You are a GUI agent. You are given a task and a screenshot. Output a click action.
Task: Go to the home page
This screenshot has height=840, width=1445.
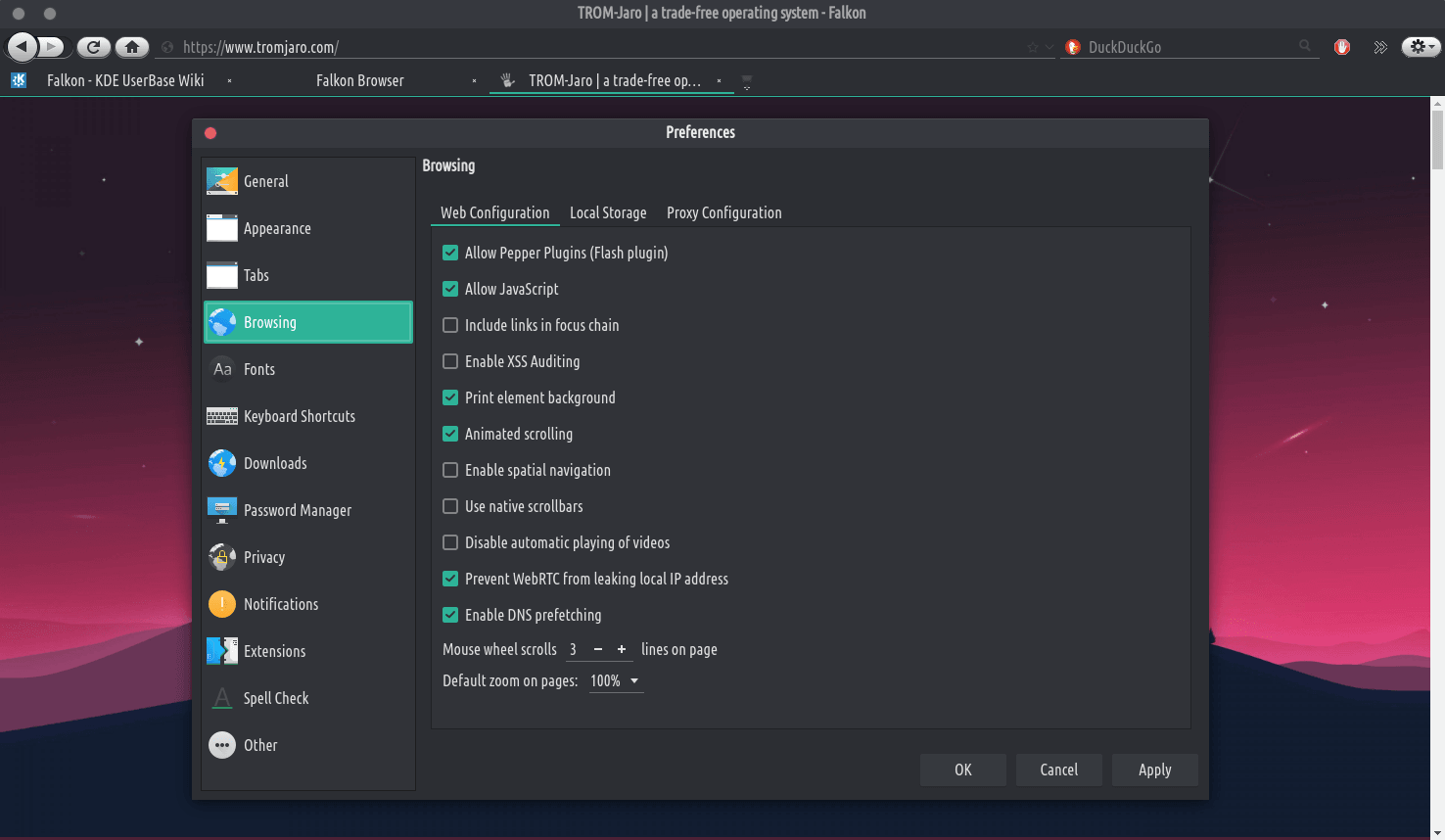(x=132, y=46)
